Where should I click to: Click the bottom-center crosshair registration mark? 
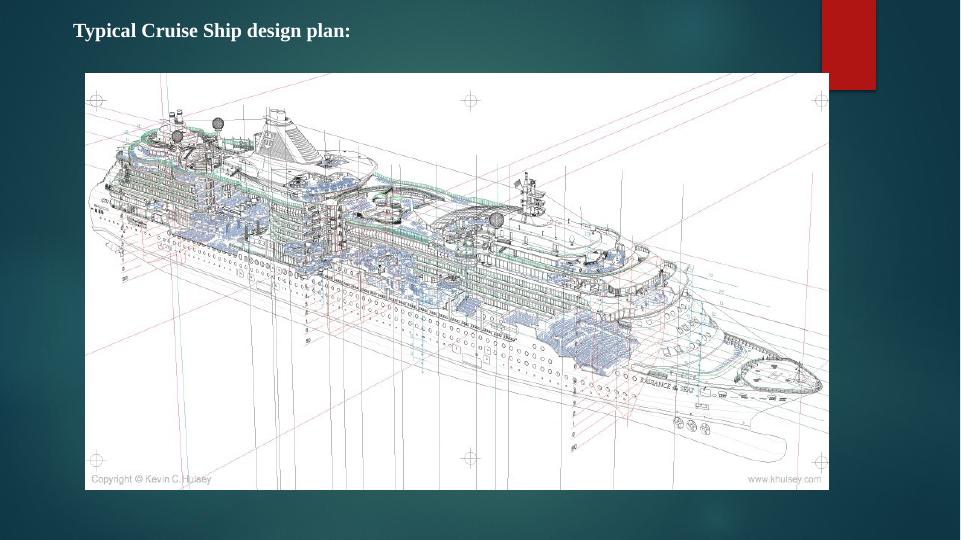tap(471, 458)
